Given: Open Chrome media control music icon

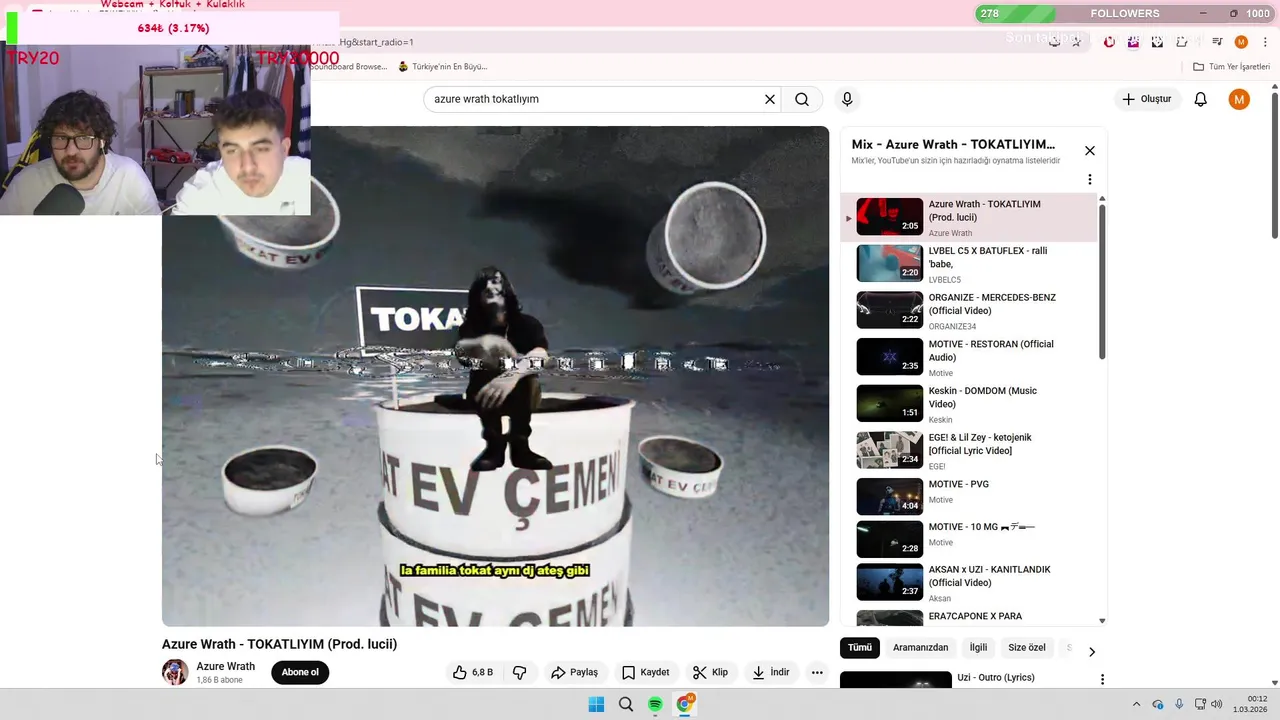Looking at the screenshot, I should (1216, 42).
